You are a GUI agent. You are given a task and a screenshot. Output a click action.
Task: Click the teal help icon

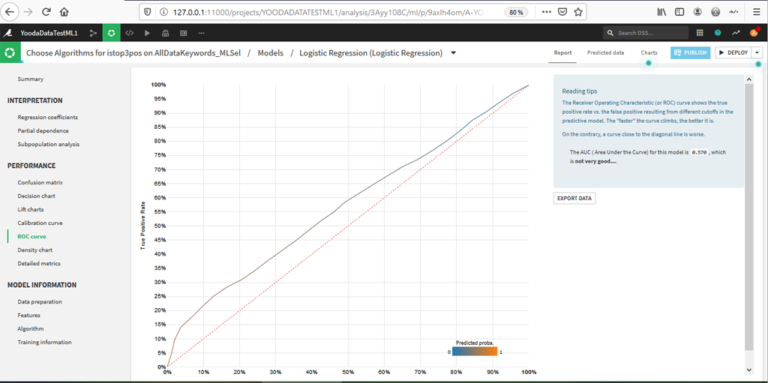tap(718, 33)
